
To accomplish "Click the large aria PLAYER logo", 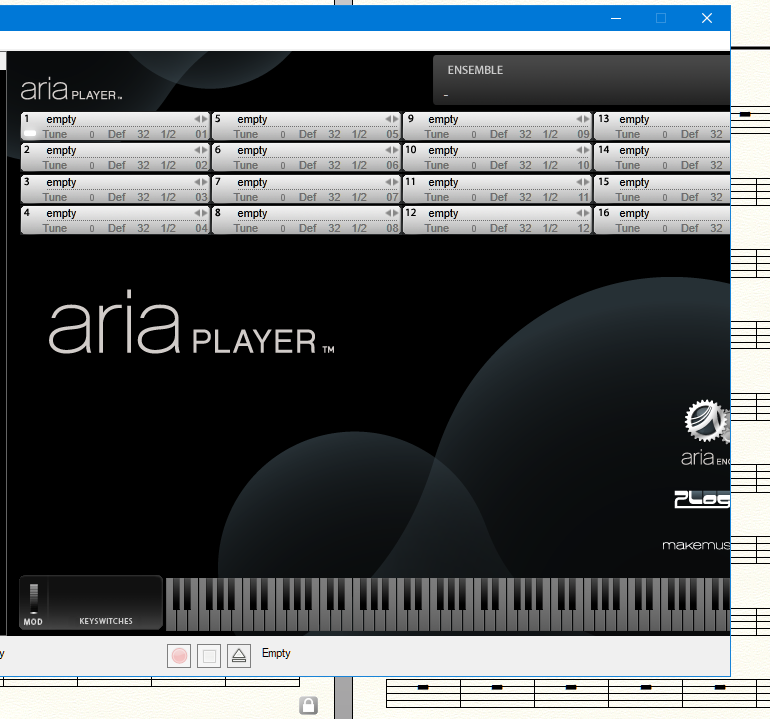I will 191,329.
